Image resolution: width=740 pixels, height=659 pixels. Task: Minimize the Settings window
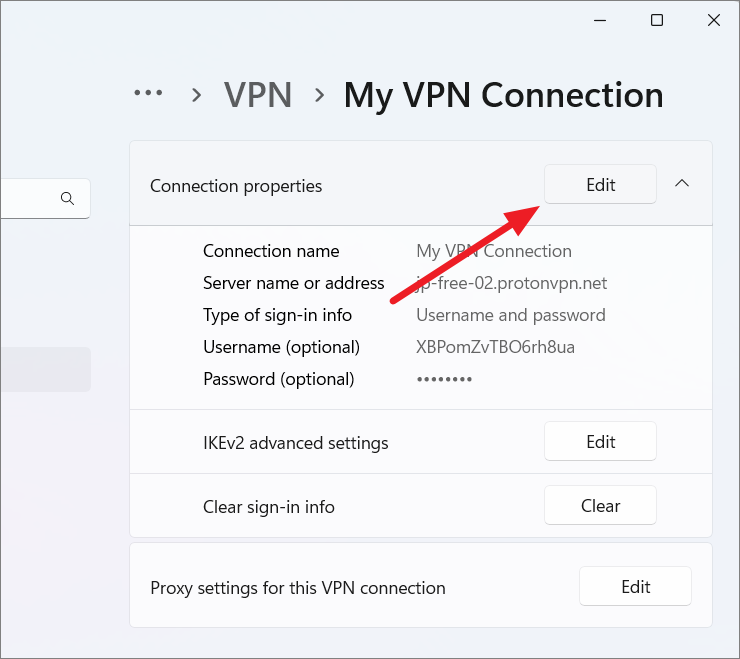pyautogui.click(x=600, y=20)
